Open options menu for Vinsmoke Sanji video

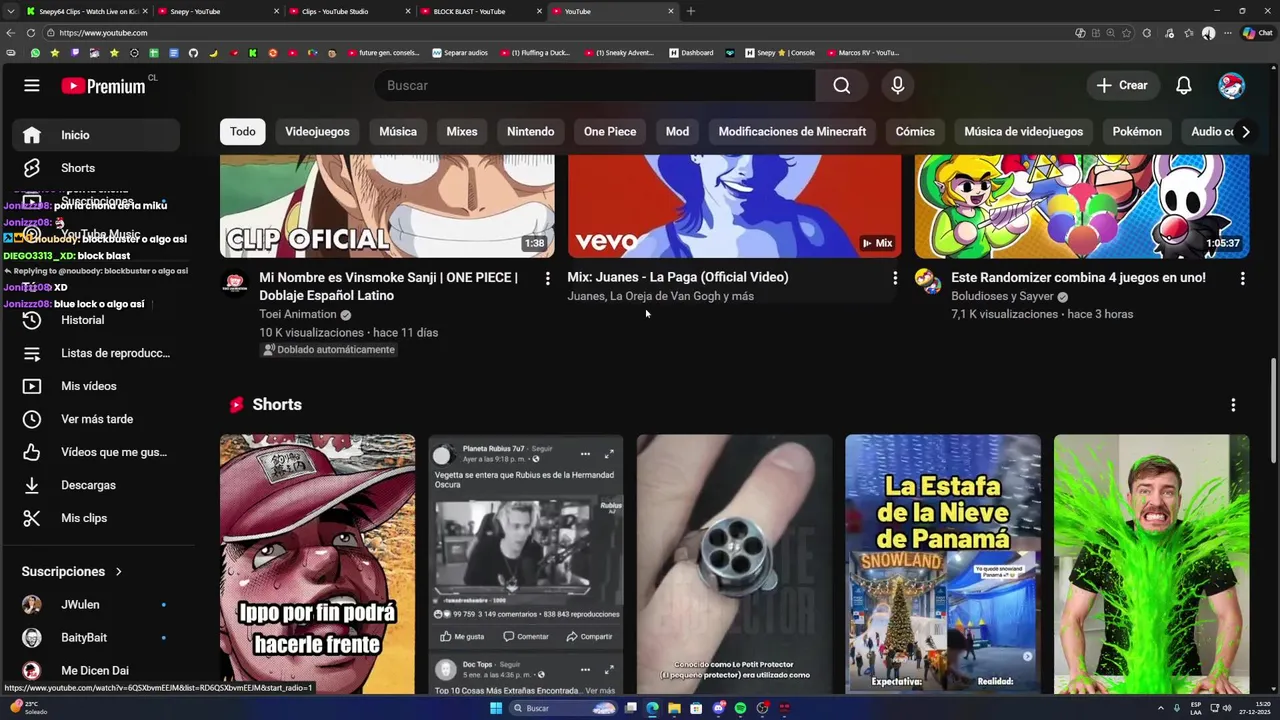(547, 278)
